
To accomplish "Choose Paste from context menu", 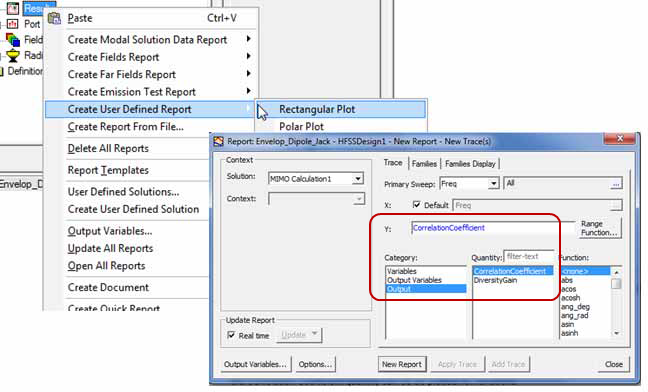I will point(151,18).
